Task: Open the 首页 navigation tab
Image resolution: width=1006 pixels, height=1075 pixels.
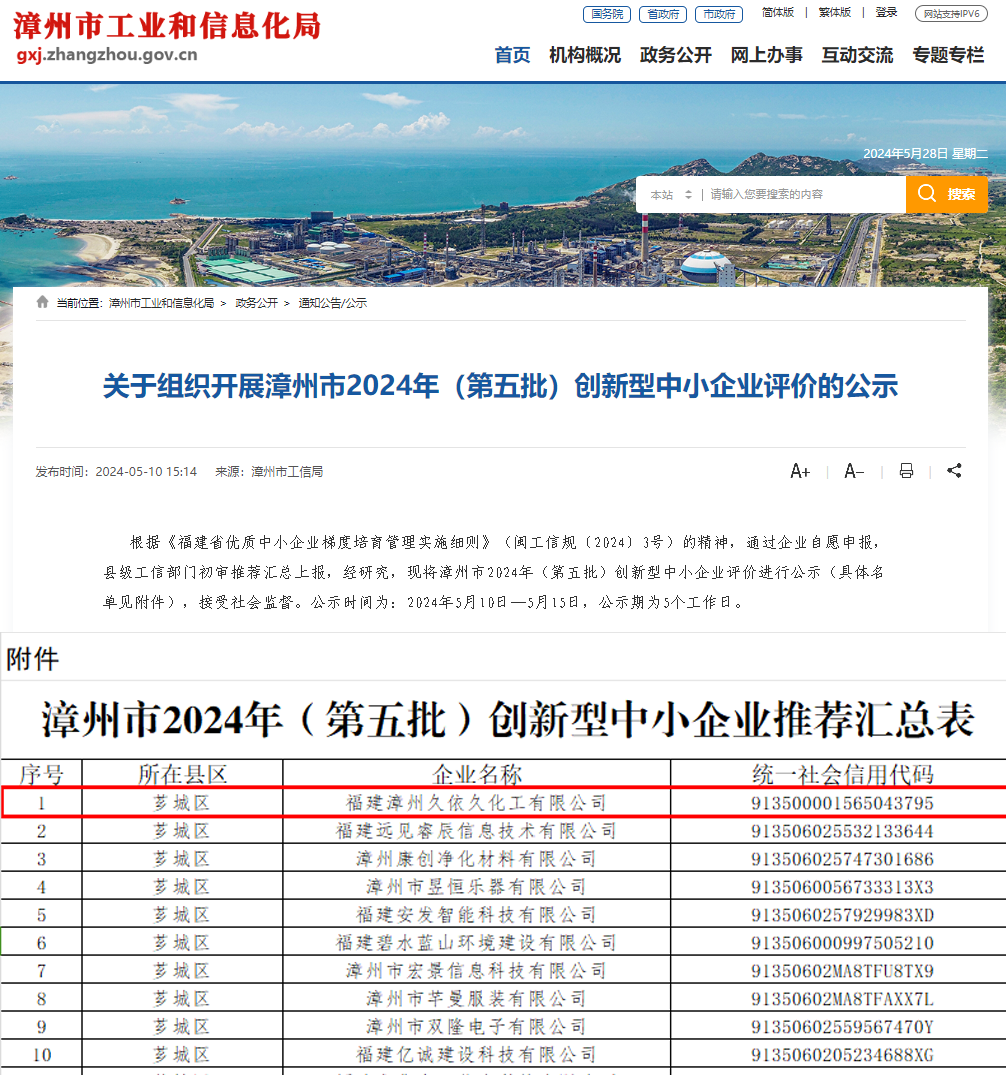Action: click(512, 55)
